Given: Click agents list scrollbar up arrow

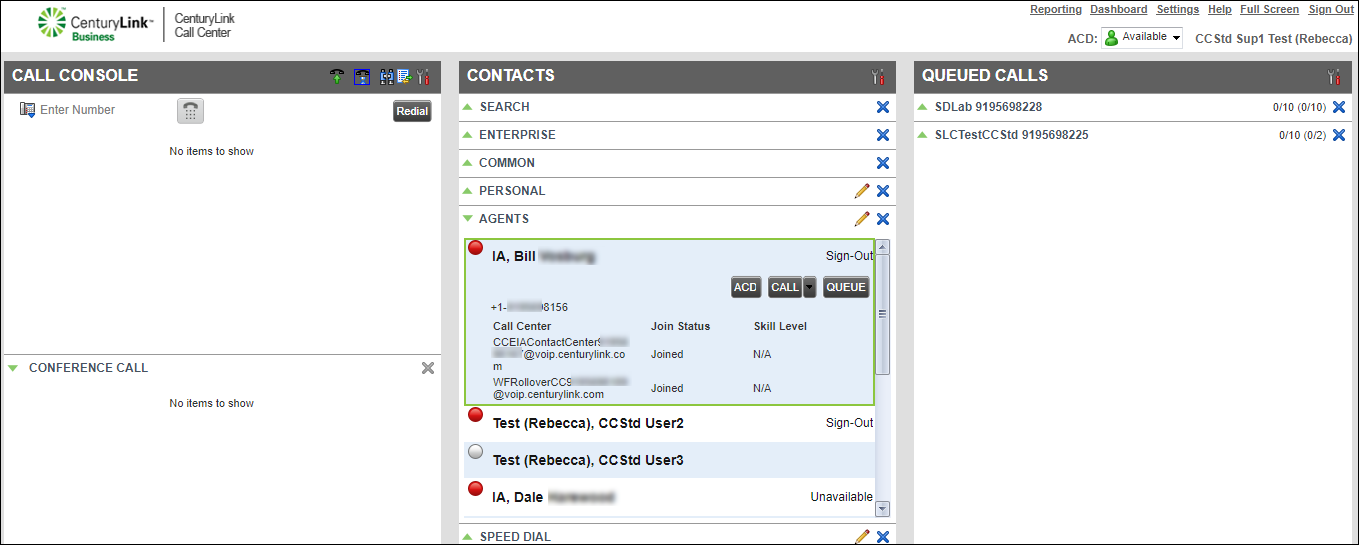Looking at the screenshot, I should pyautogui.click(x=882, y=247).
